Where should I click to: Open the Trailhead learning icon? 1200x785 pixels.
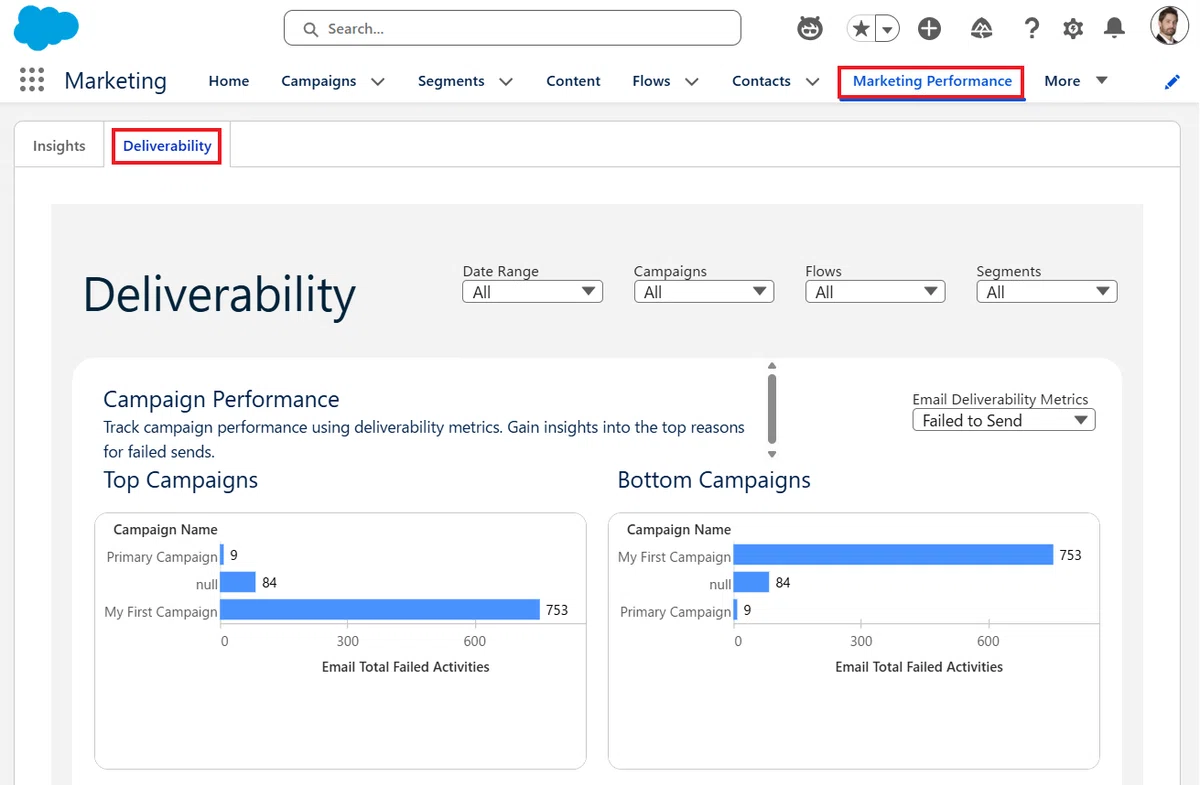(x=982, y=29)
